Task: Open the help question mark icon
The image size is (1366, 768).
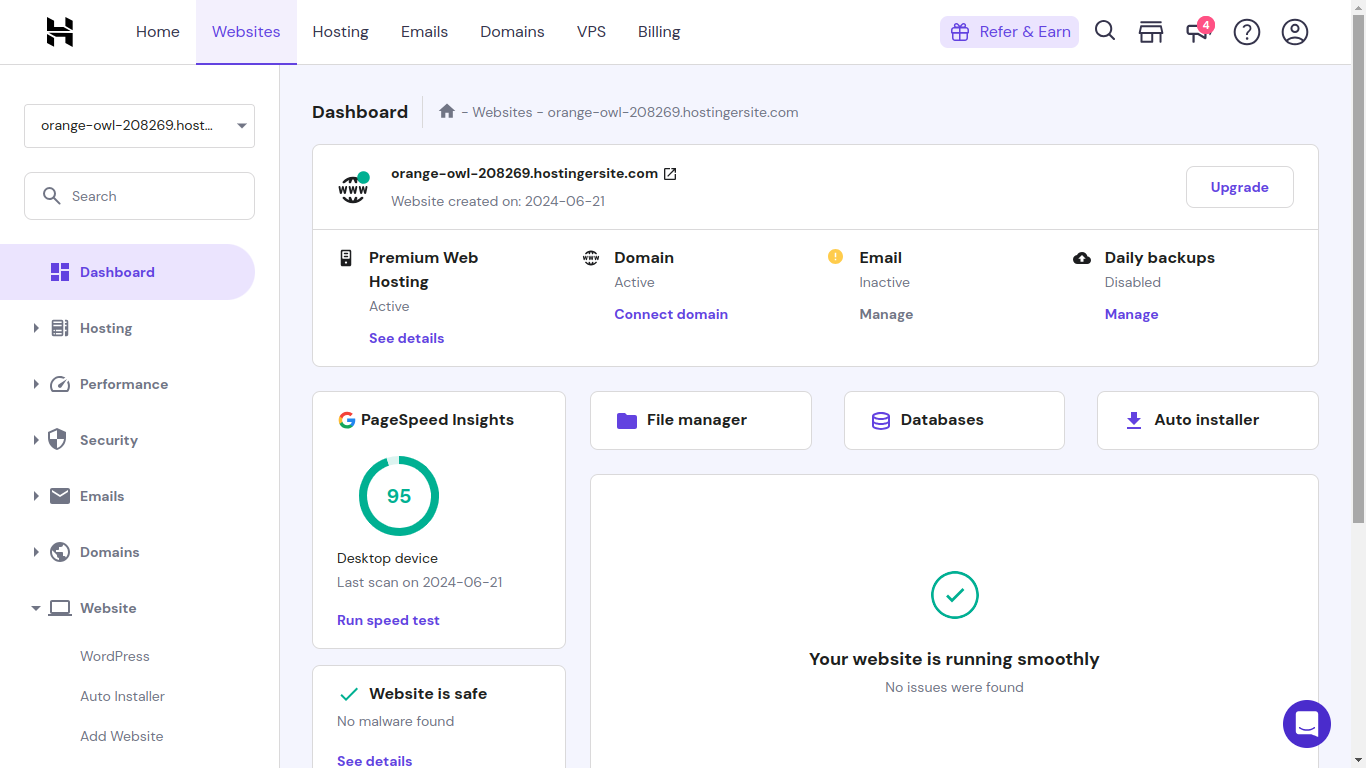Action: pyautogui.click(x=1247, y=32)
